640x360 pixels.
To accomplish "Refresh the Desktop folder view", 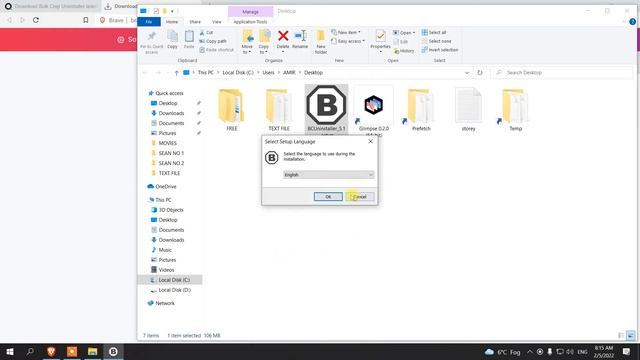I will coord(480,73).
